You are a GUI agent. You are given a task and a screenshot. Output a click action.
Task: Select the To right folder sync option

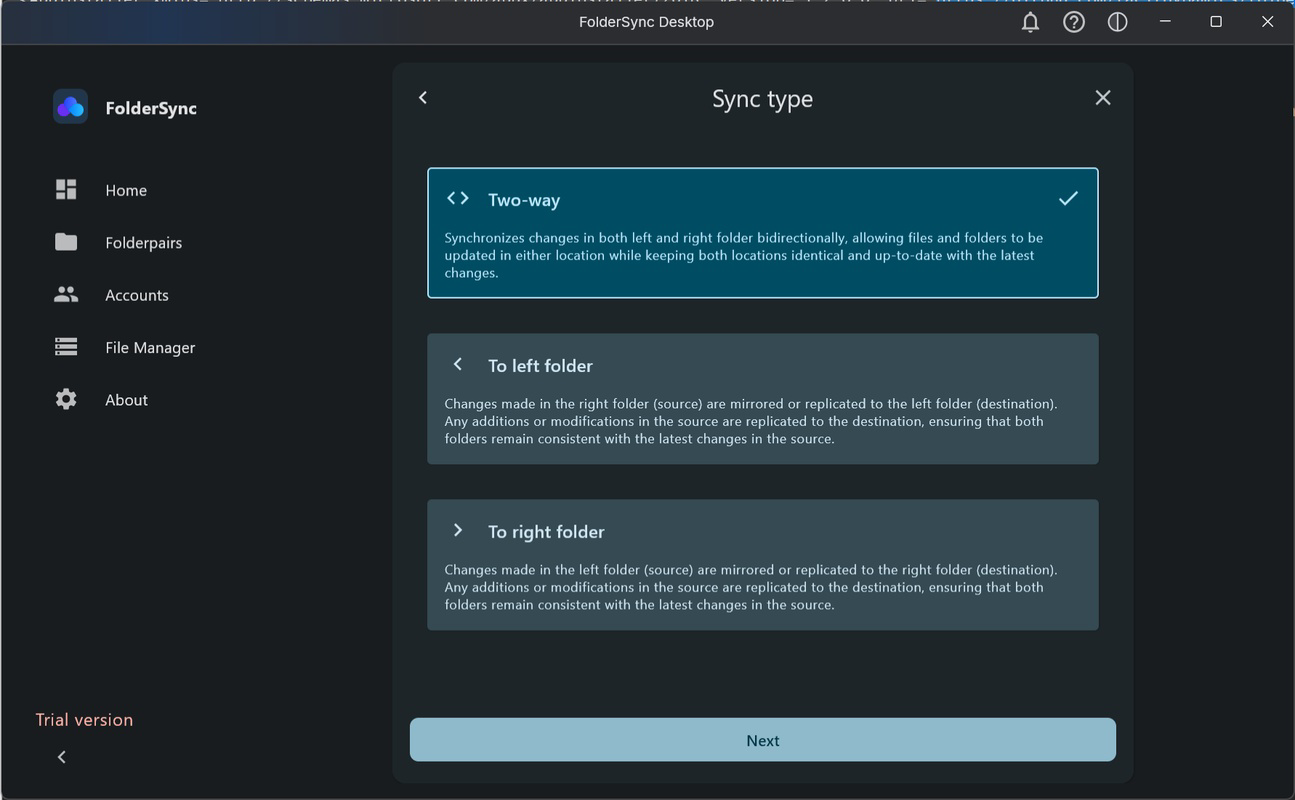tap(763, 565)
